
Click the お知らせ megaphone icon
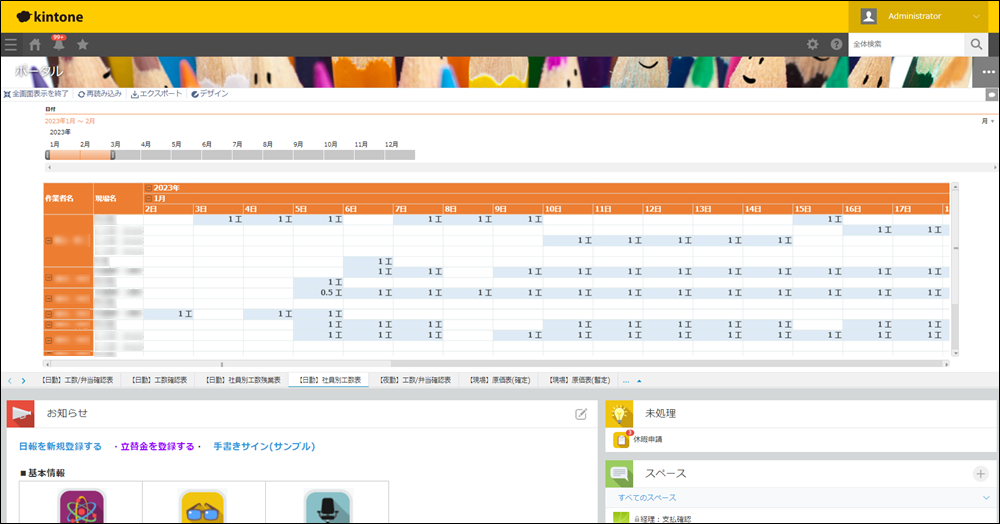(x=20, y=414)
